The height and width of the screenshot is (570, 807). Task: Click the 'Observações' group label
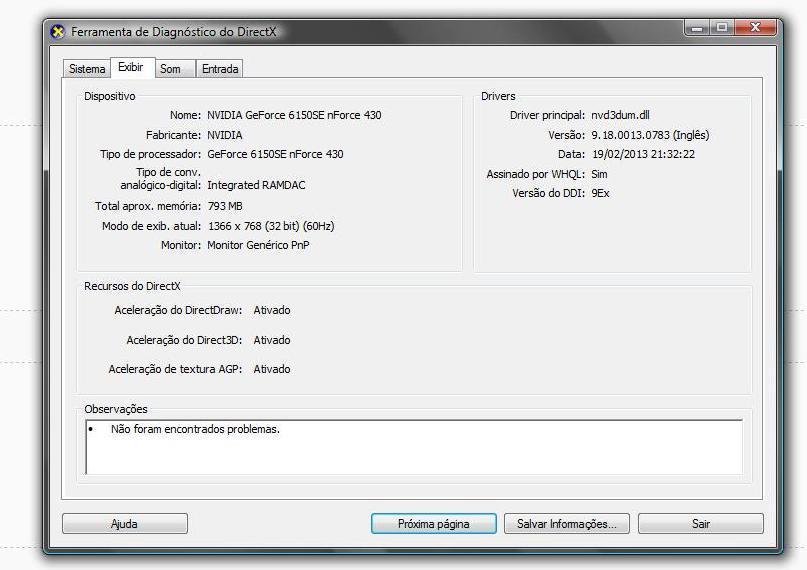(x=116, y=409)
